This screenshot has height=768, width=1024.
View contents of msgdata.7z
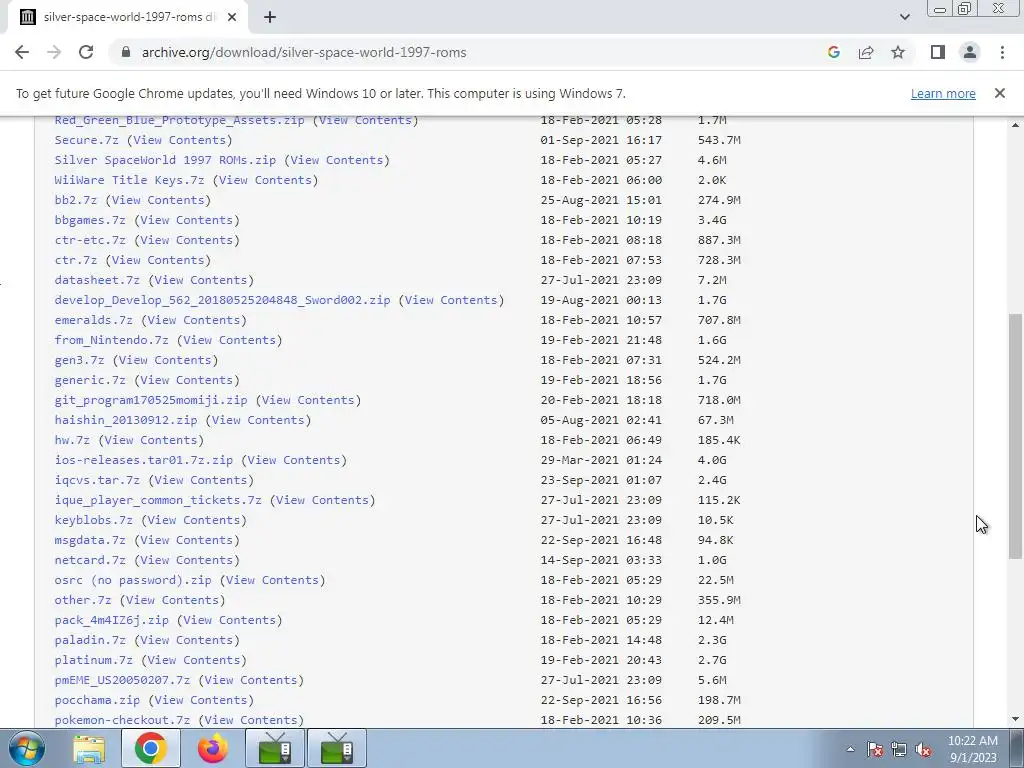(187, 540)
